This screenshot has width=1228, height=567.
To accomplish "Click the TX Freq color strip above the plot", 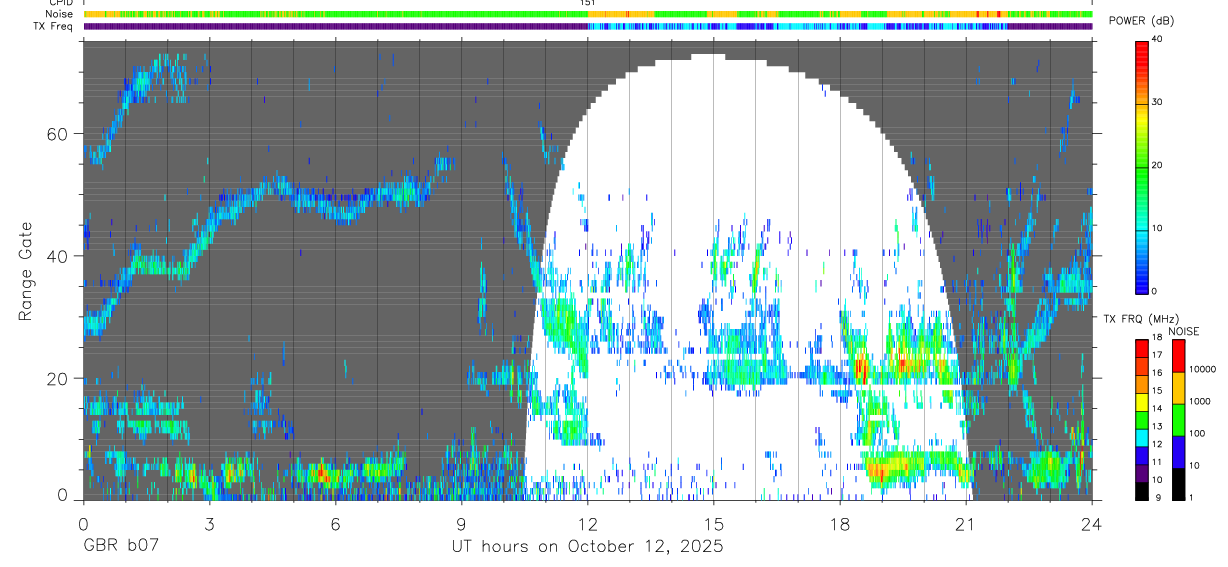I will pyautogui.click(x=588, y=26).
